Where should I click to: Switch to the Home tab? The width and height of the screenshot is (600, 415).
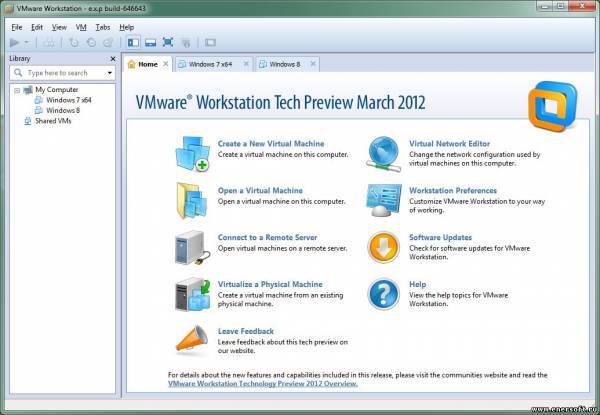pyautogui.click(x=148, y=64)
